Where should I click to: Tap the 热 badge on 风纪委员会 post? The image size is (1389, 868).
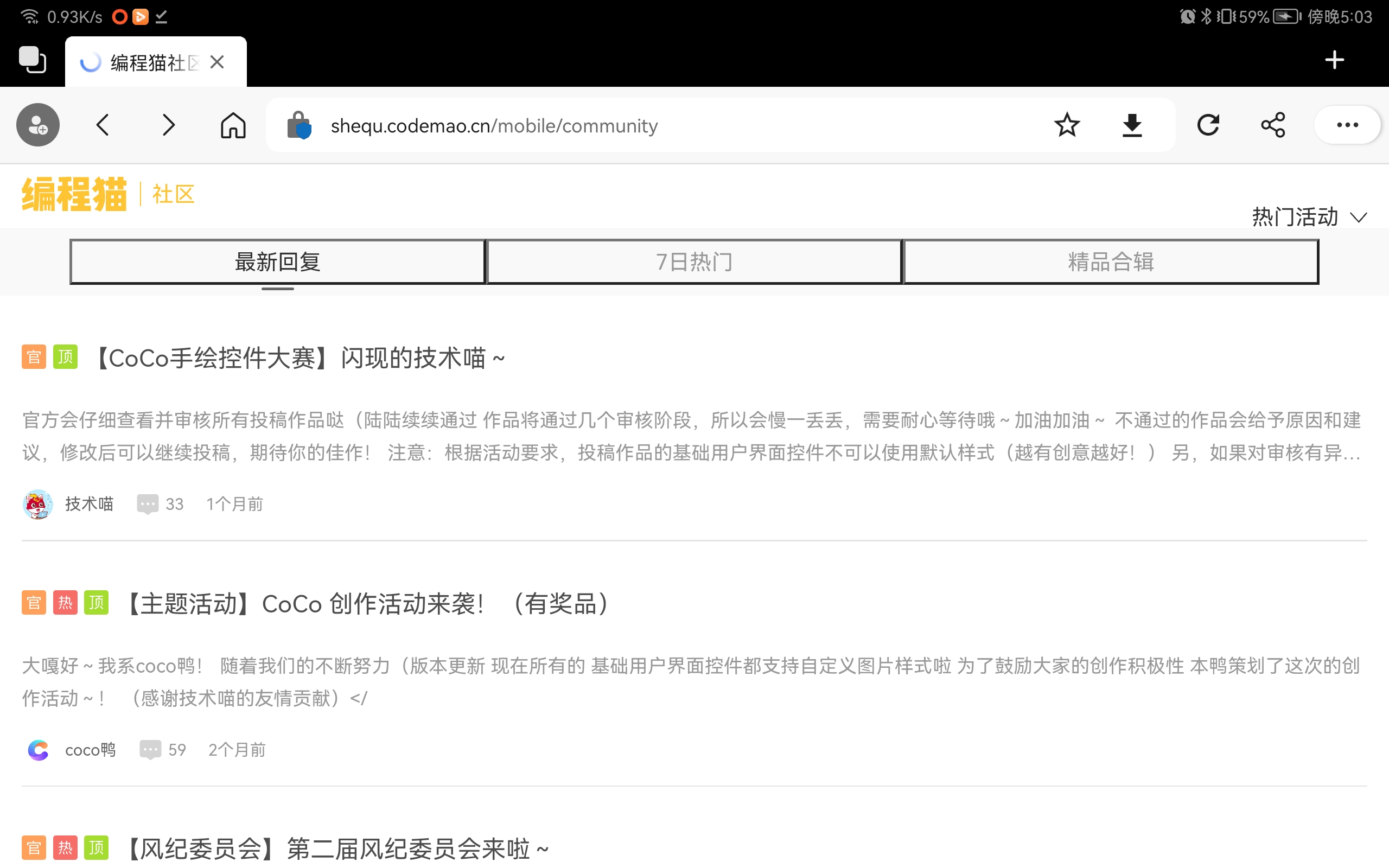(66, 848)
